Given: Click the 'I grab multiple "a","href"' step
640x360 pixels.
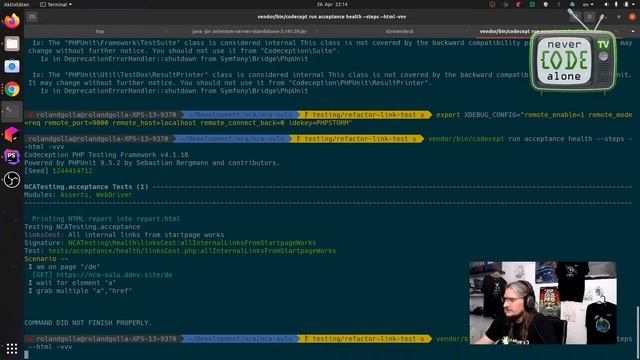Looking at the screenshot, I should pos(80,291).
